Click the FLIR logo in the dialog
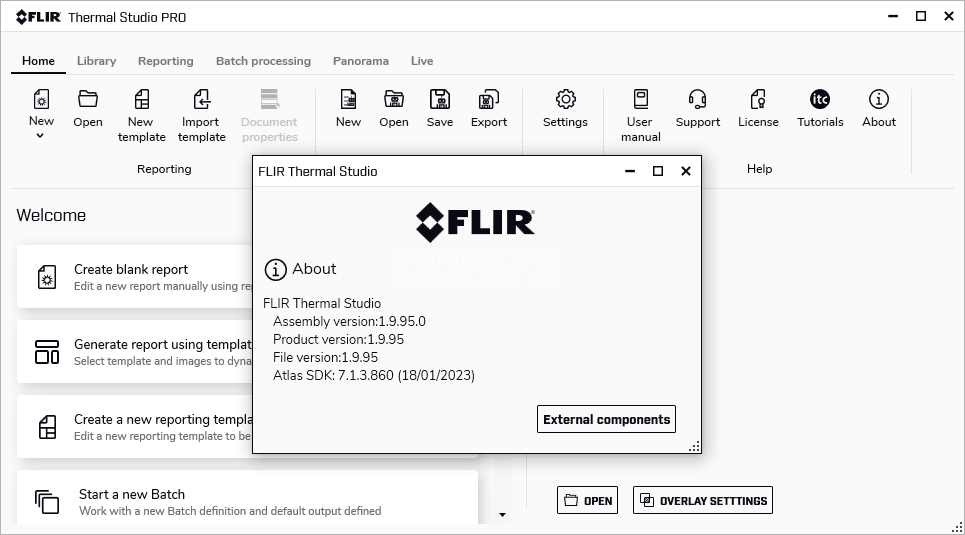 [x=475, y=222]
